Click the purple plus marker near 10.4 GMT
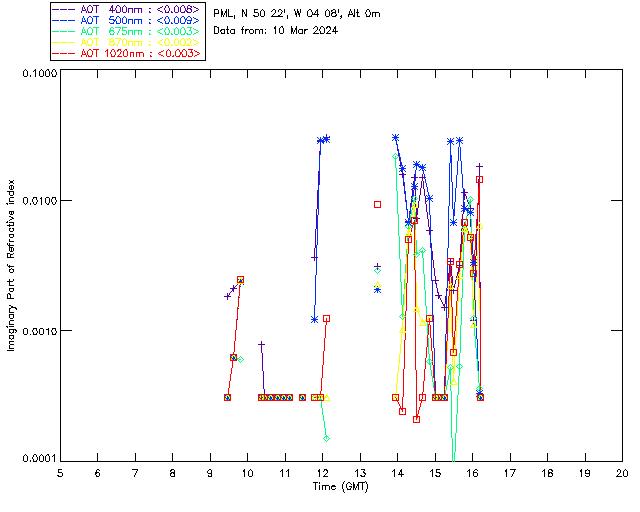The width and height of the screenshot is (640, 512). (262, 345)
